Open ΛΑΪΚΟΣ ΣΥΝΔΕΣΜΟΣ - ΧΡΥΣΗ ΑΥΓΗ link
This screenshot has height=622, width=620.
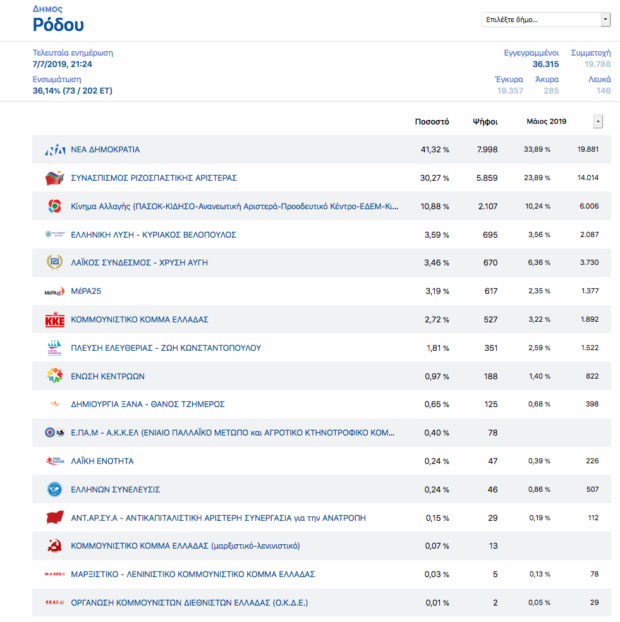(139, 263)
